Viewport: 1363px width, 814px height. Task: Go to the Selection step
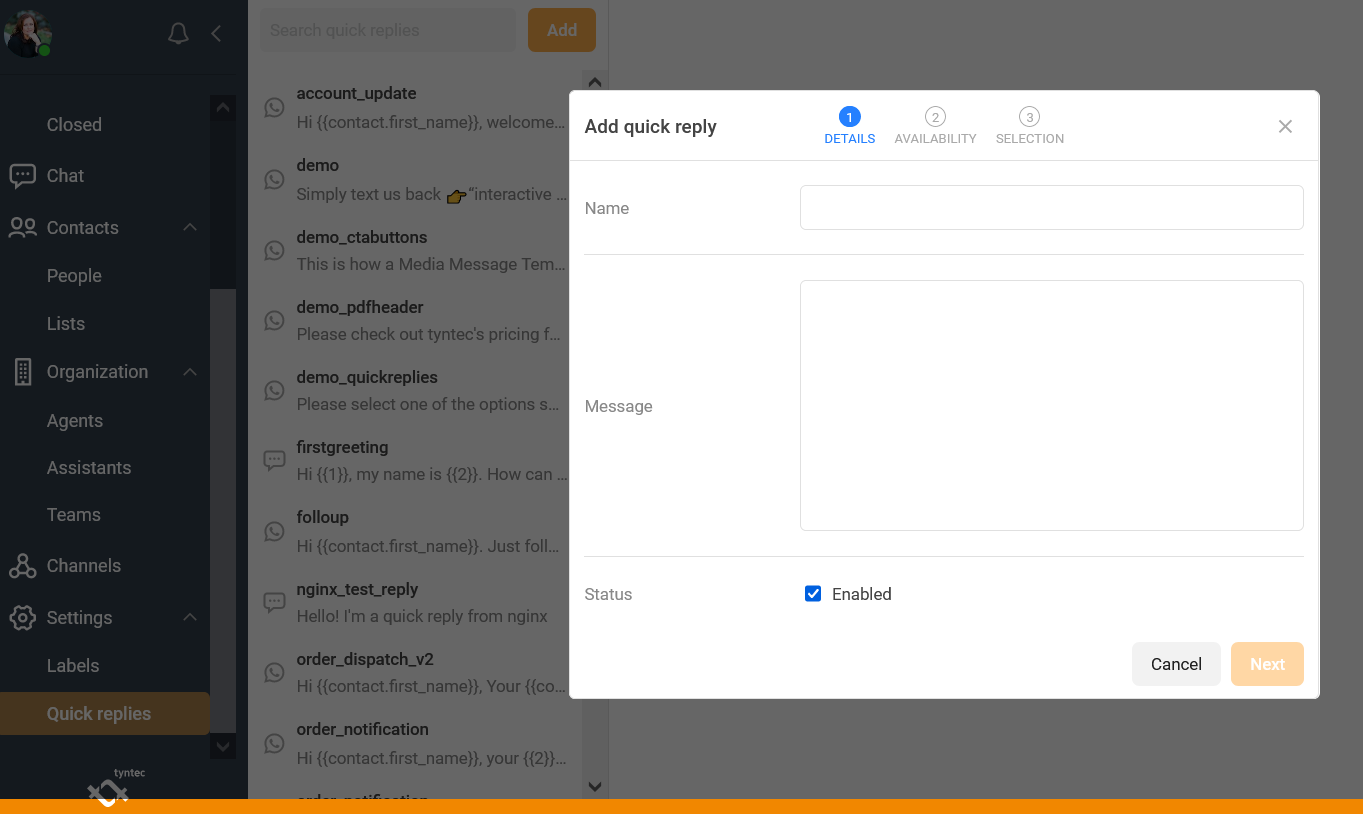click(x=1029, y=126)
